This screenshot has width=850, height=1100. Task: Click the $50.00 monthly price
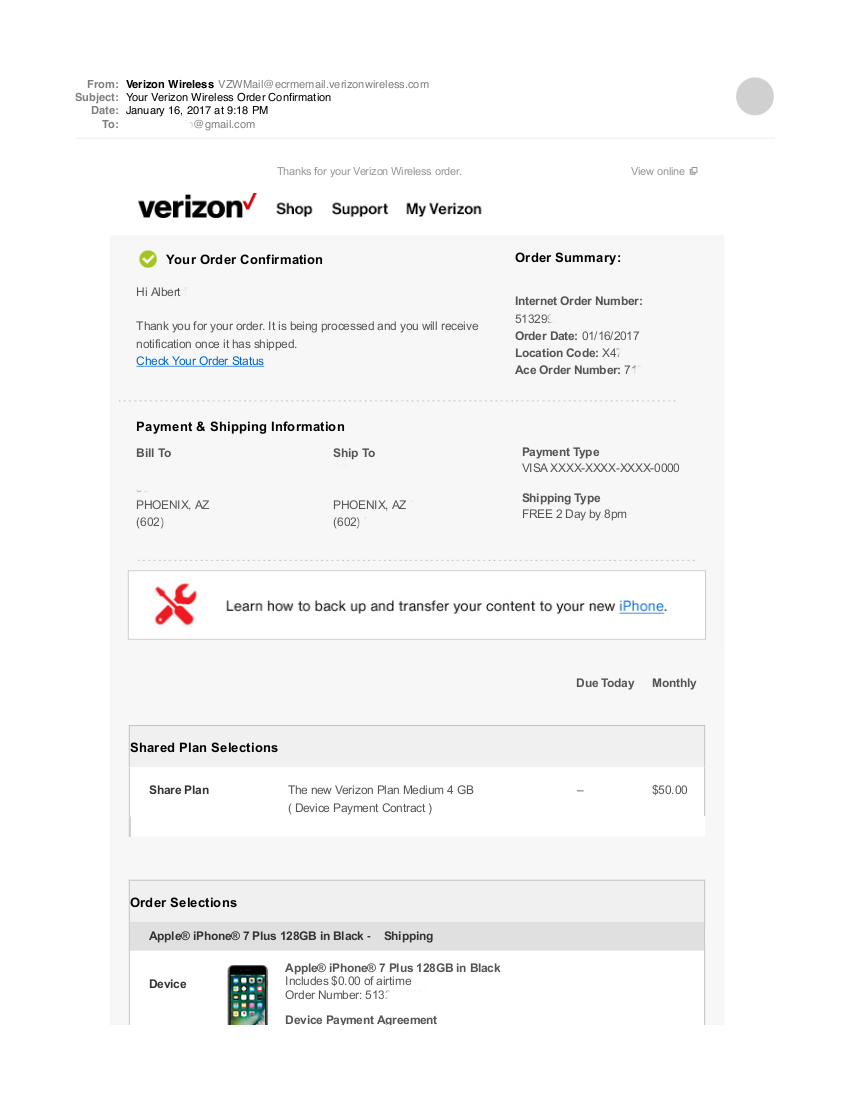[x=669, y=790]
